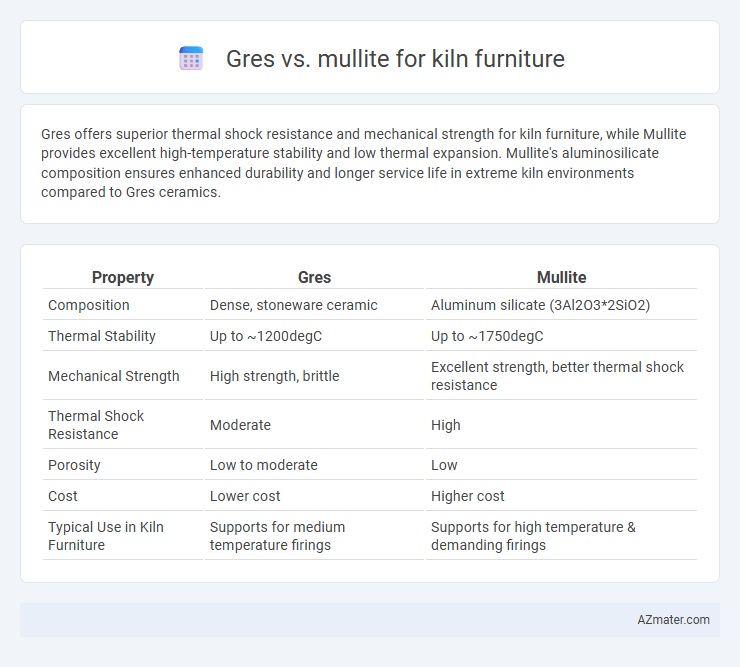Click the 'Low' porosity cell for Mullite
The image size is (740, 667).
pyautogui.click(x=444, y=465)
